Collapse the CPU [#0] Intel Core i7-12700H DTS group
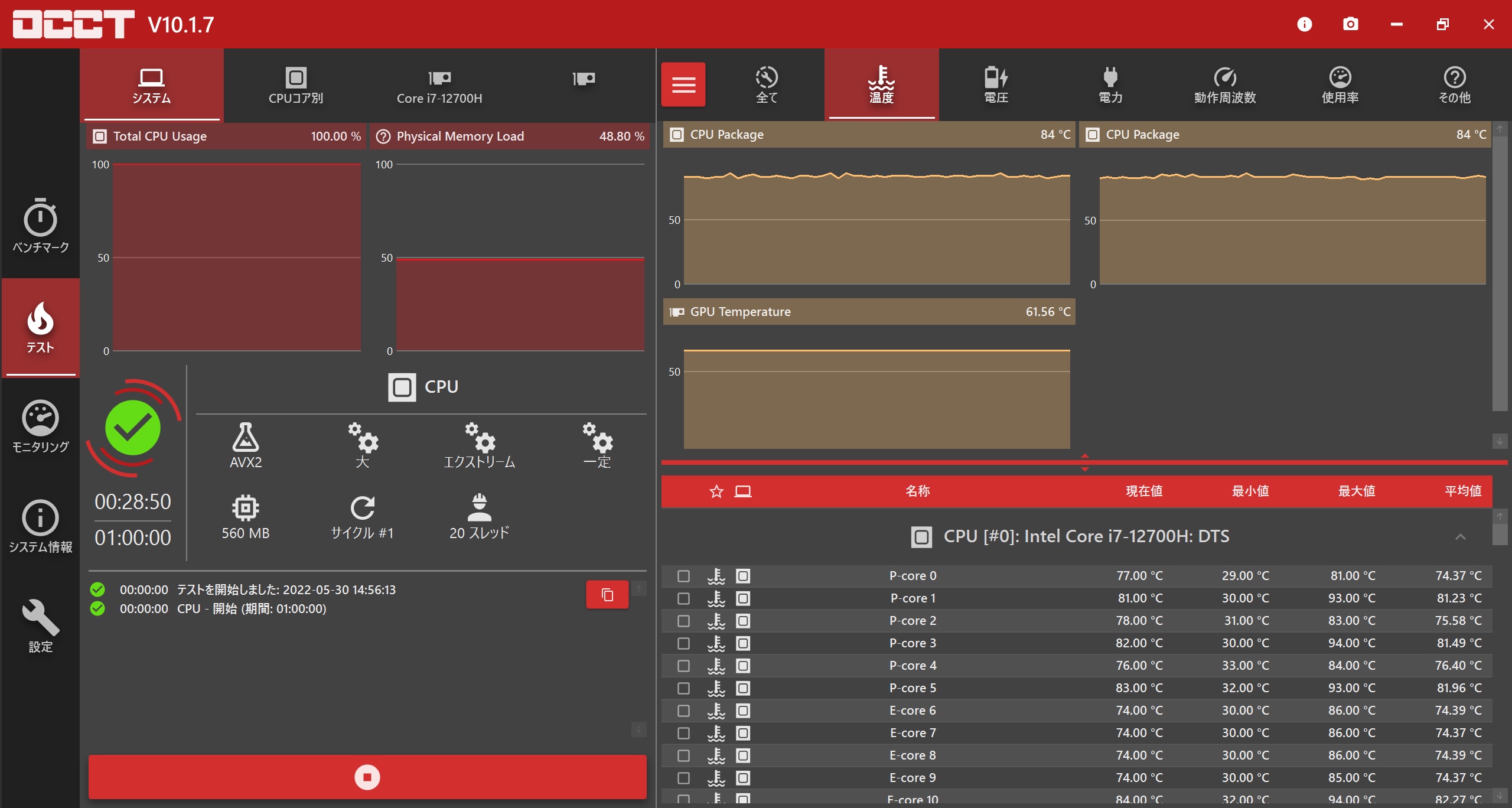The height and width of the screenshot is (808, 1512). click(1460, 536)
